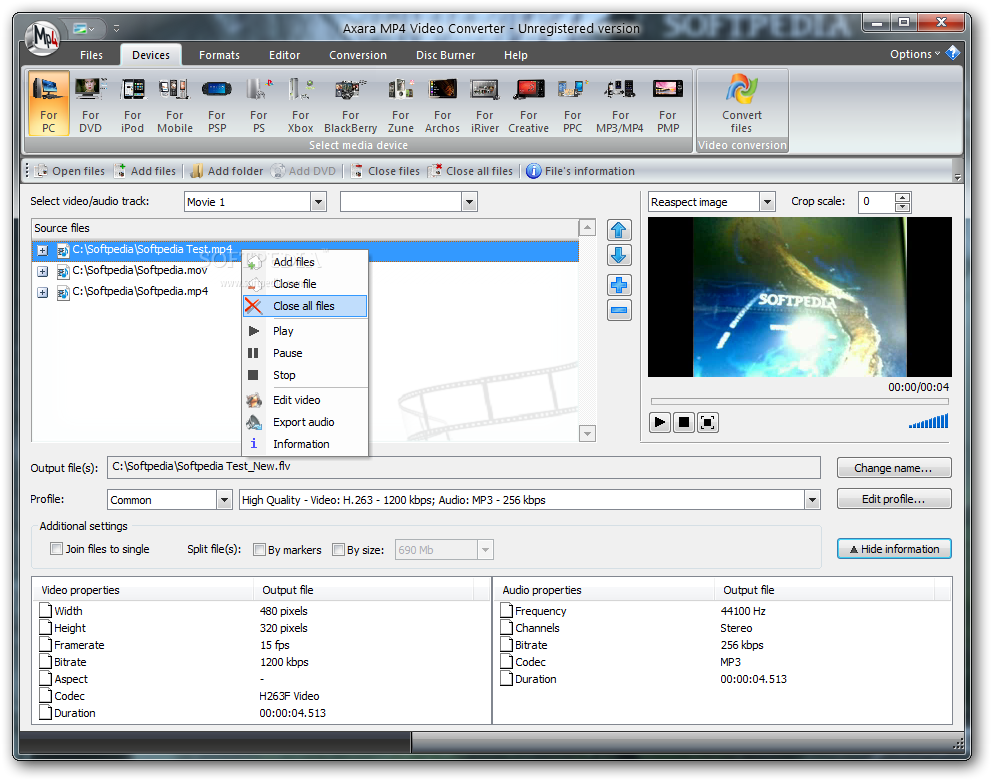Click Add folder in the toolbar

coord(227,171)
